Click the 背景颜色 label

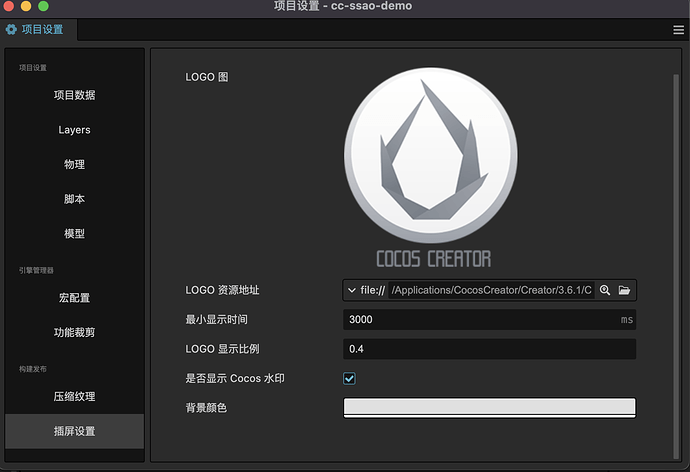pyautogui.click(x=206, y=408)
